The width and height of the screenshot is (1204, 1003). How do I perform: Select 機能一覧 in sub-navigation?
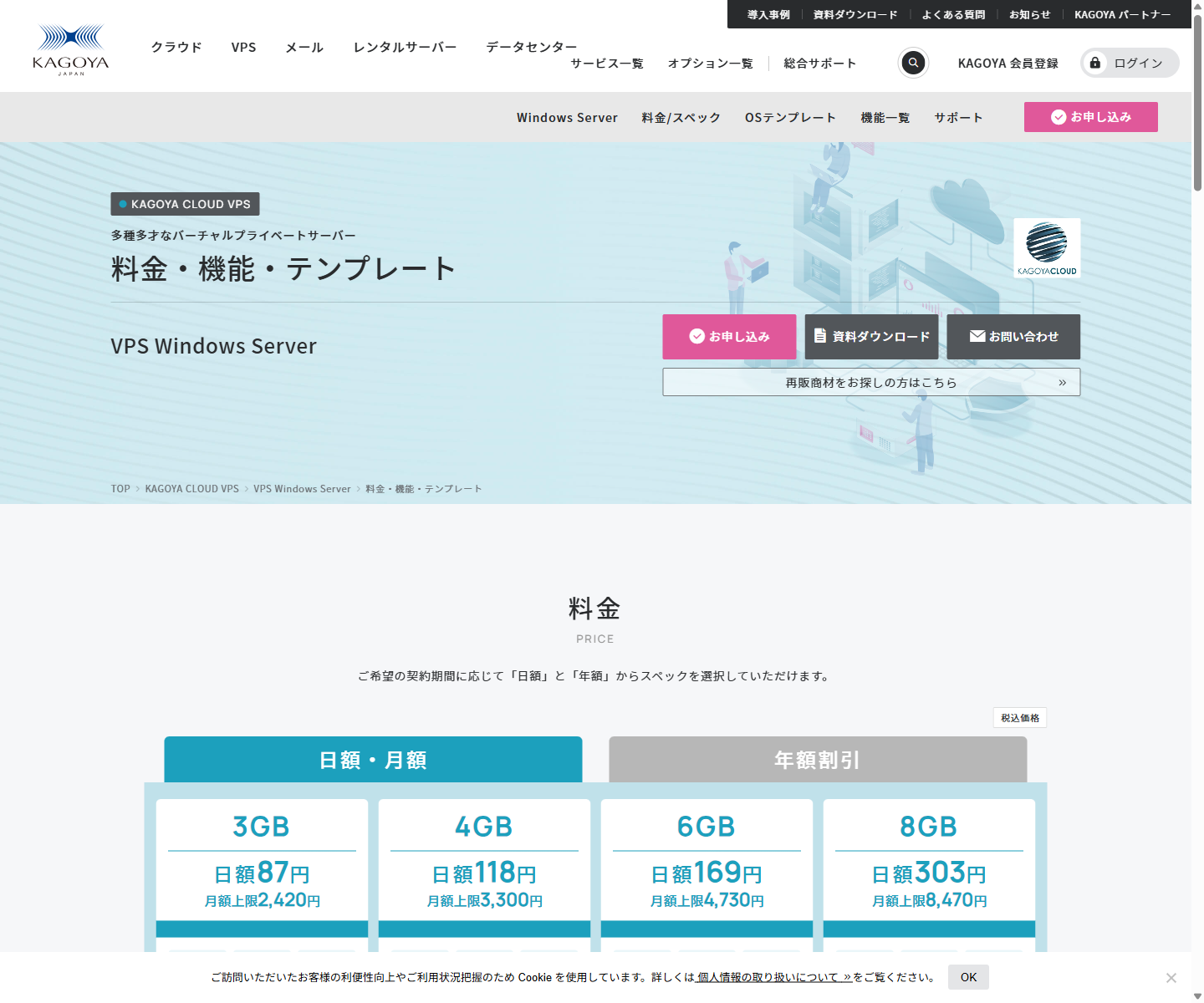point(885,118)
